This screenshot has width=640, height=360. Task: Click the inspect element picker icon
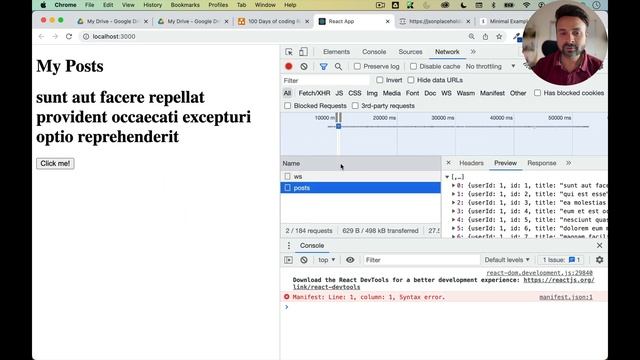point(289,52)
